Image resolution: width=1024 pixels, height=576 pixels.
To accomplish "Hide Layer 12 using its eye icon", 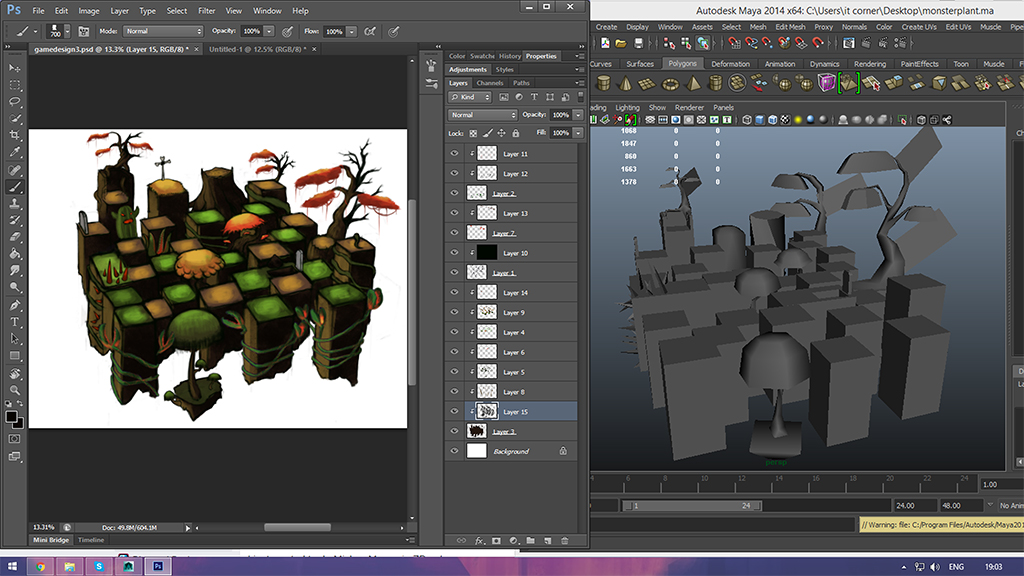I will [x=455, y=174].
